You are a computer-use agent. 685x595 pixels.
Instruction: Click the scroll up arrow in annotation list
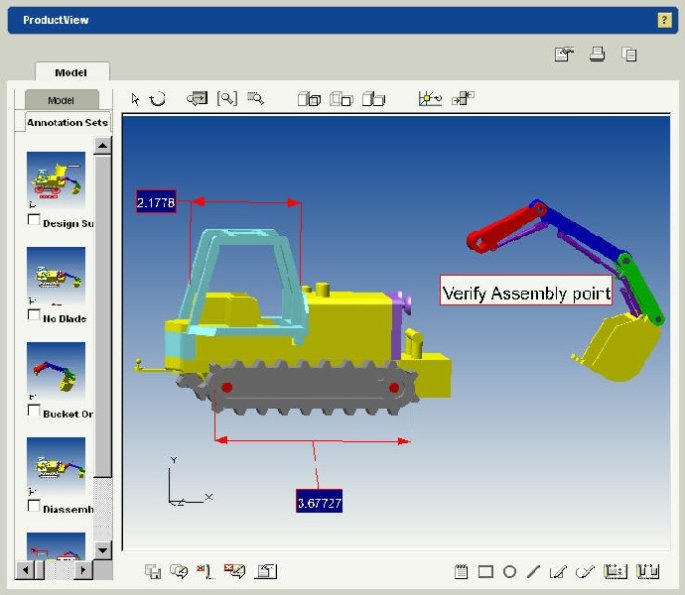click(103, 145)
